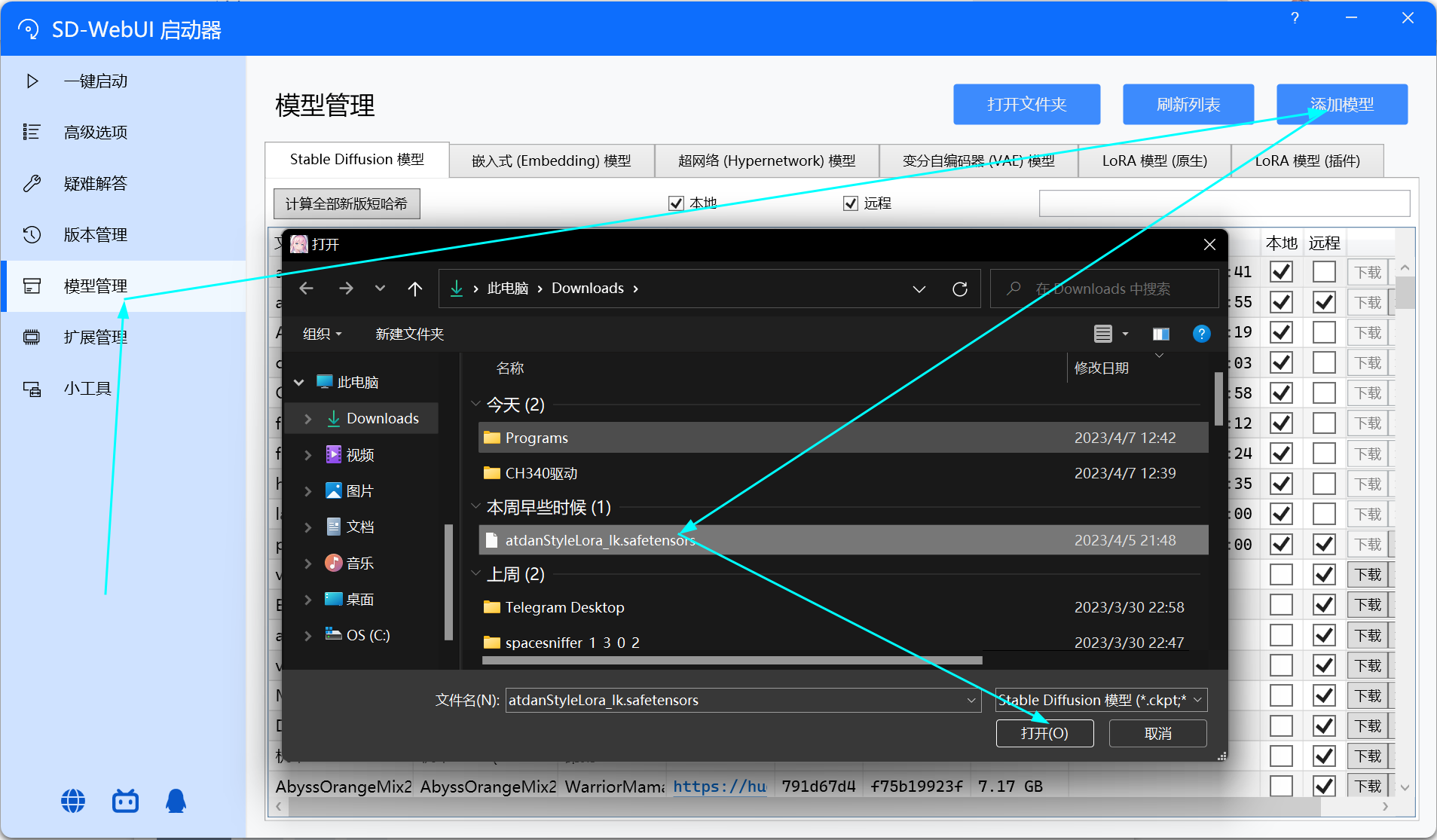Open the Telegram Desktop folder

click(x=843, y=607)
